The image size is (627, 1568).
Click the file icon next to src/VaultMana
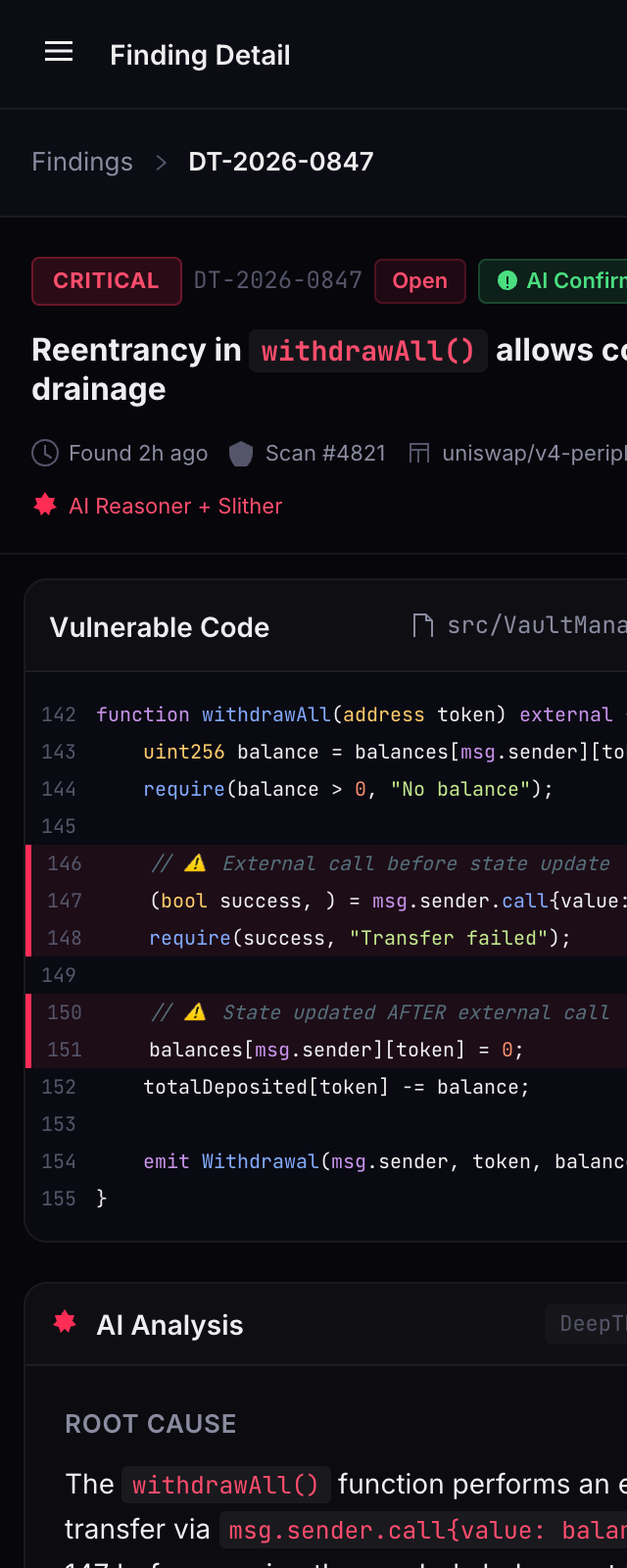point(423,625)
